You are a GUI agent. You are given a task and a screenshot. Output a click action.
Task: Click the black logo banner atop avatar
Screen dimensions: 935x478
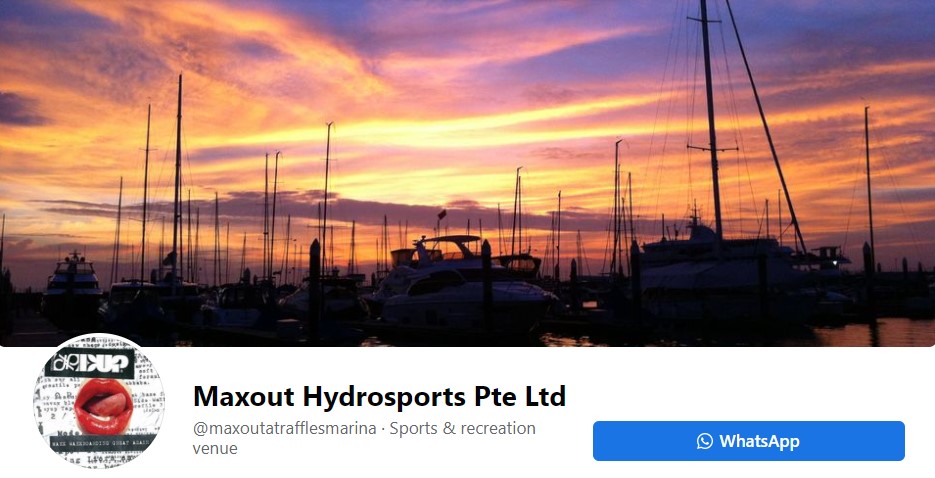[x=89, y=364]
